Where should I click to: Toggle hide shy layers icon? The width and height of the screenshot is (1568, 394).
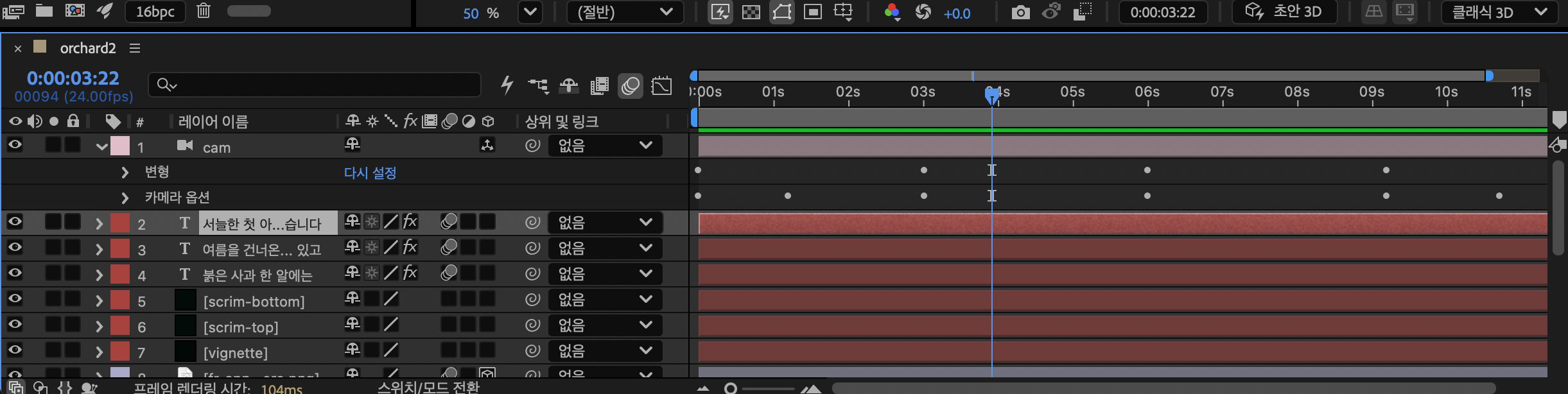pos(569,86)
